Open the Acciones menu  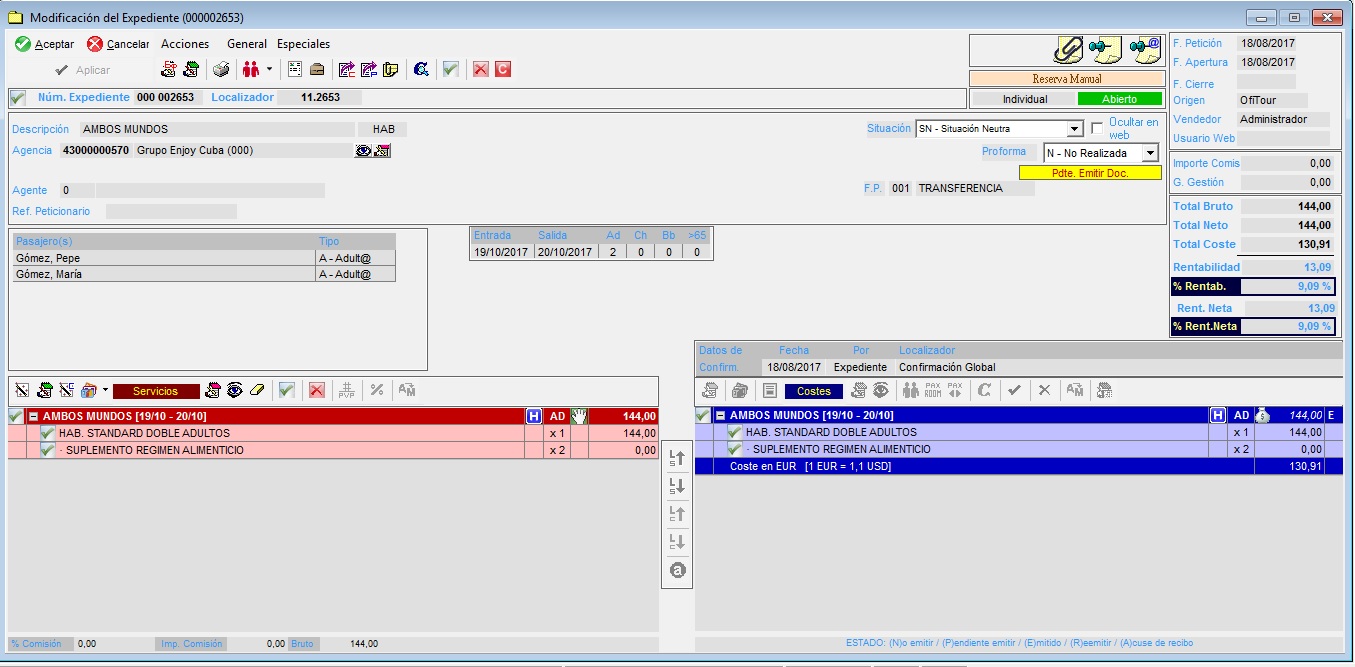(x=185, y=44)
